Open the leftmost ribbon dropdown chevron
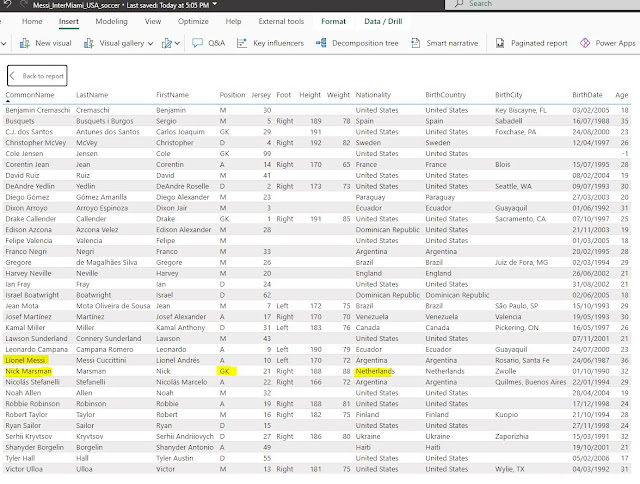The height and width of the screenshot is (484, 640). point(3,44)
